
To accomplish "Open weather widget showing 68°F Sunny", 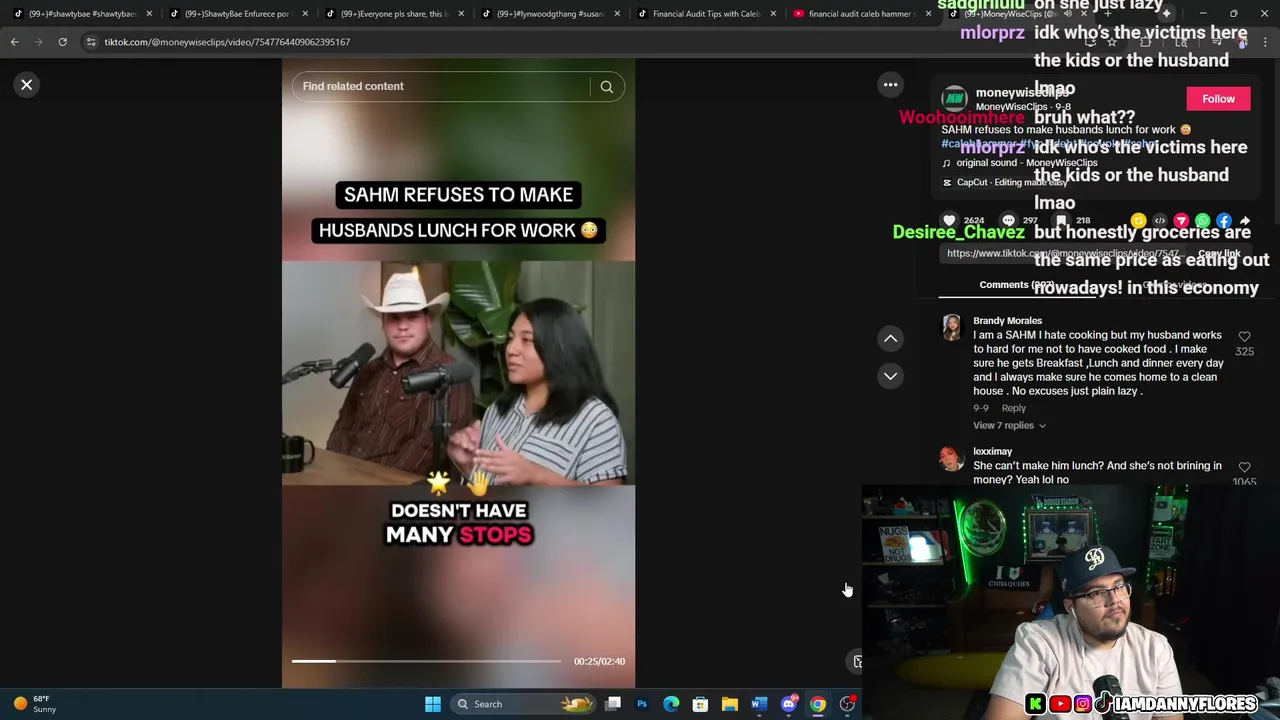I will coord(35,704).
